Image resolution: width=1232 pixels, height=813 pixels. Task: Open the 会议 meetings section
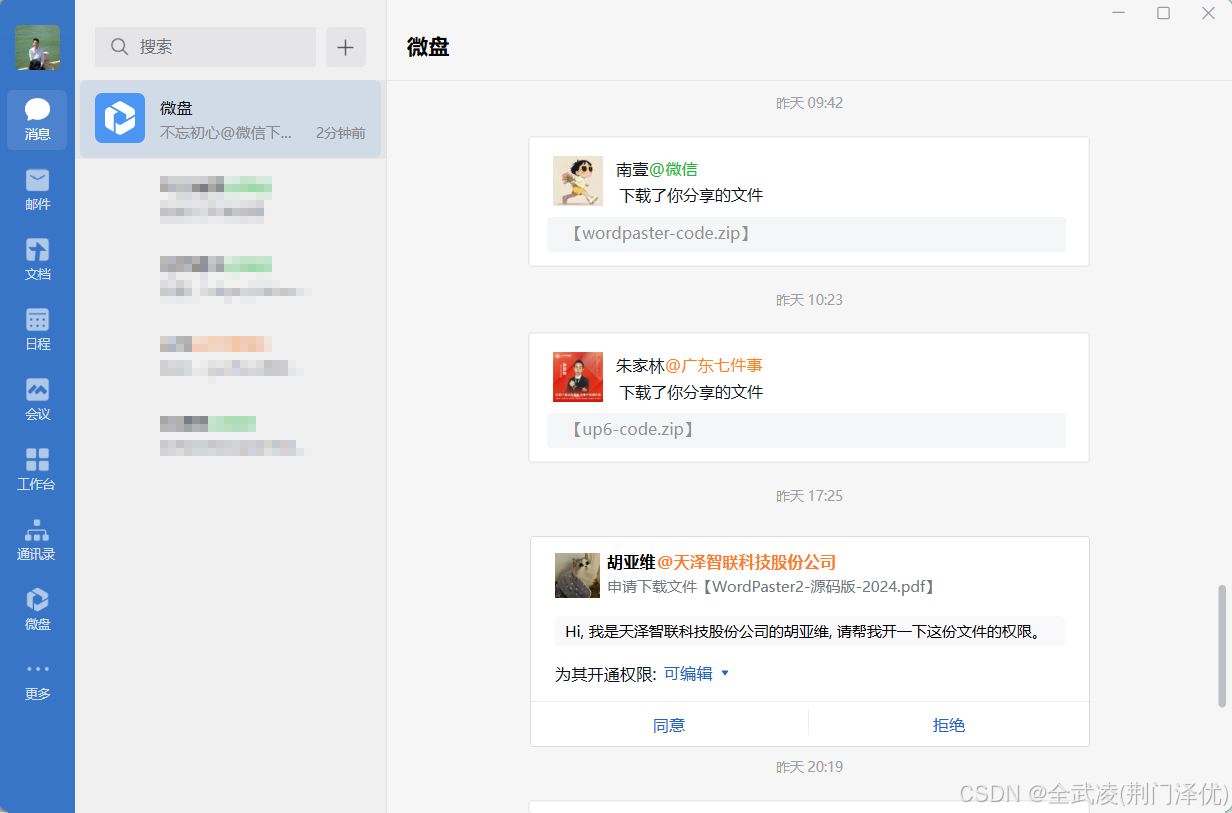37,400
